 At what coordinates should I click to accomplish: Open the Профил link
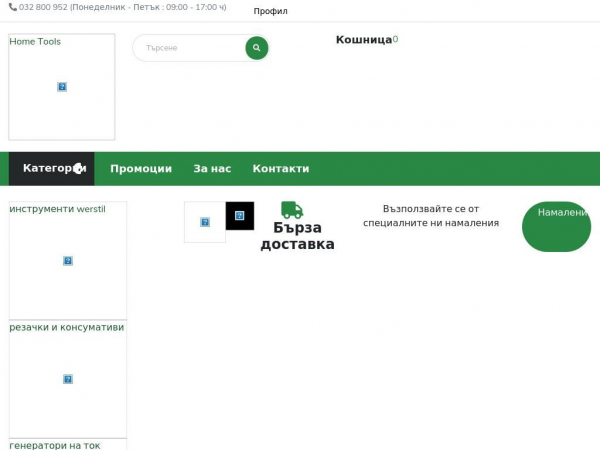click(270, 11)
